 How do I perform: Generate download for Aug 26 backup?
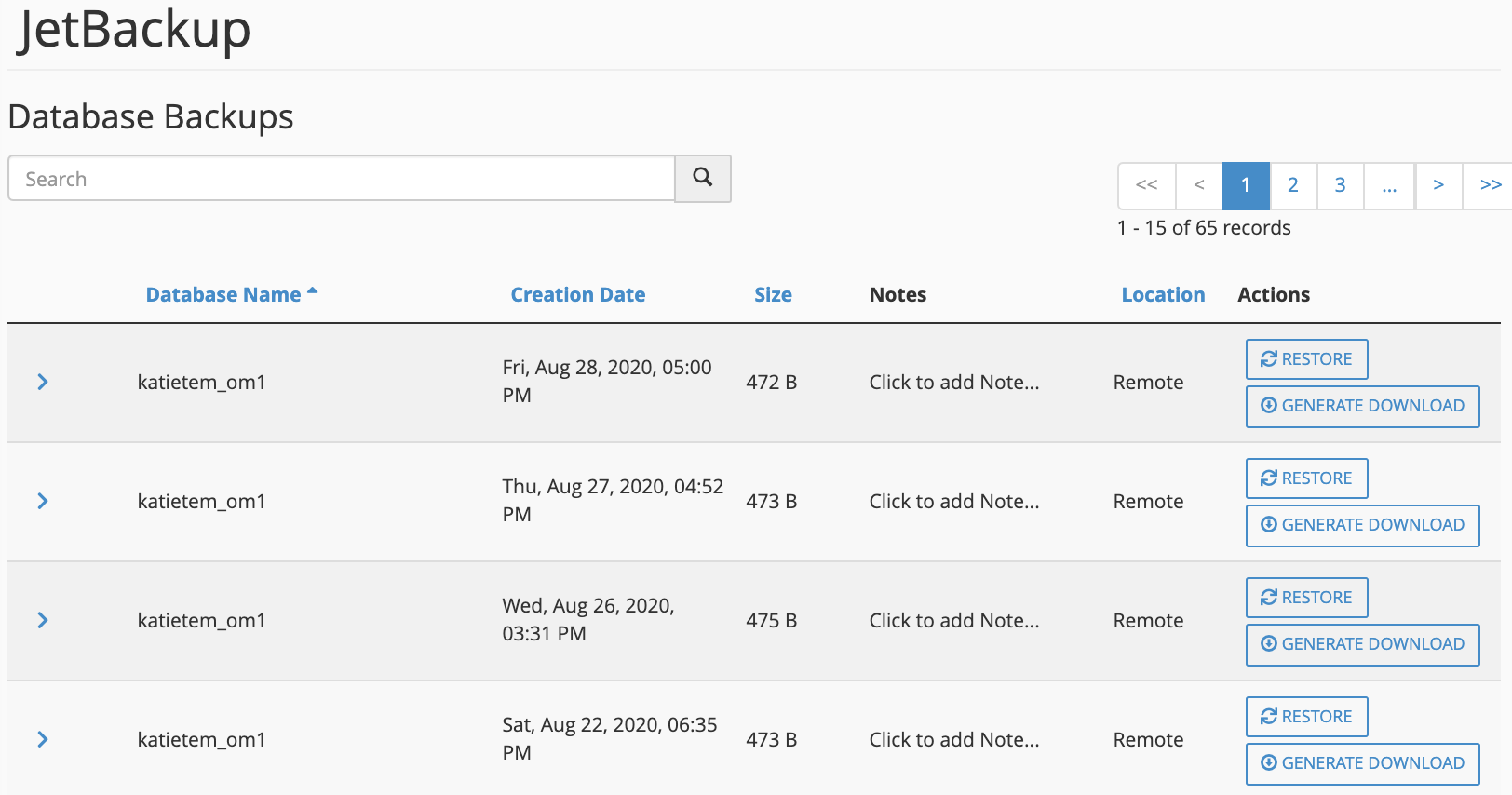click(x=1363, y=644)
